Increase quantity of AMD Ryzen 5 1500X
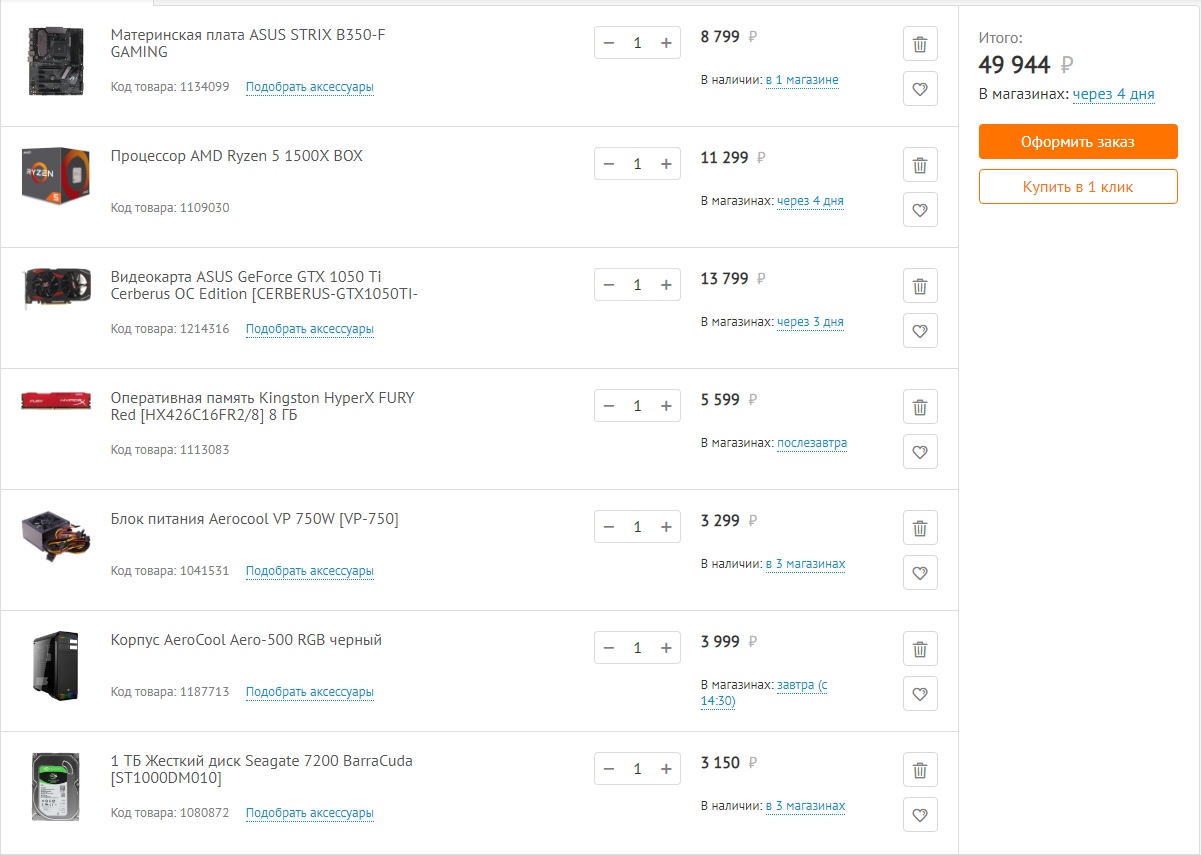The image size is (1201, 855). click(x=666, y=164)
